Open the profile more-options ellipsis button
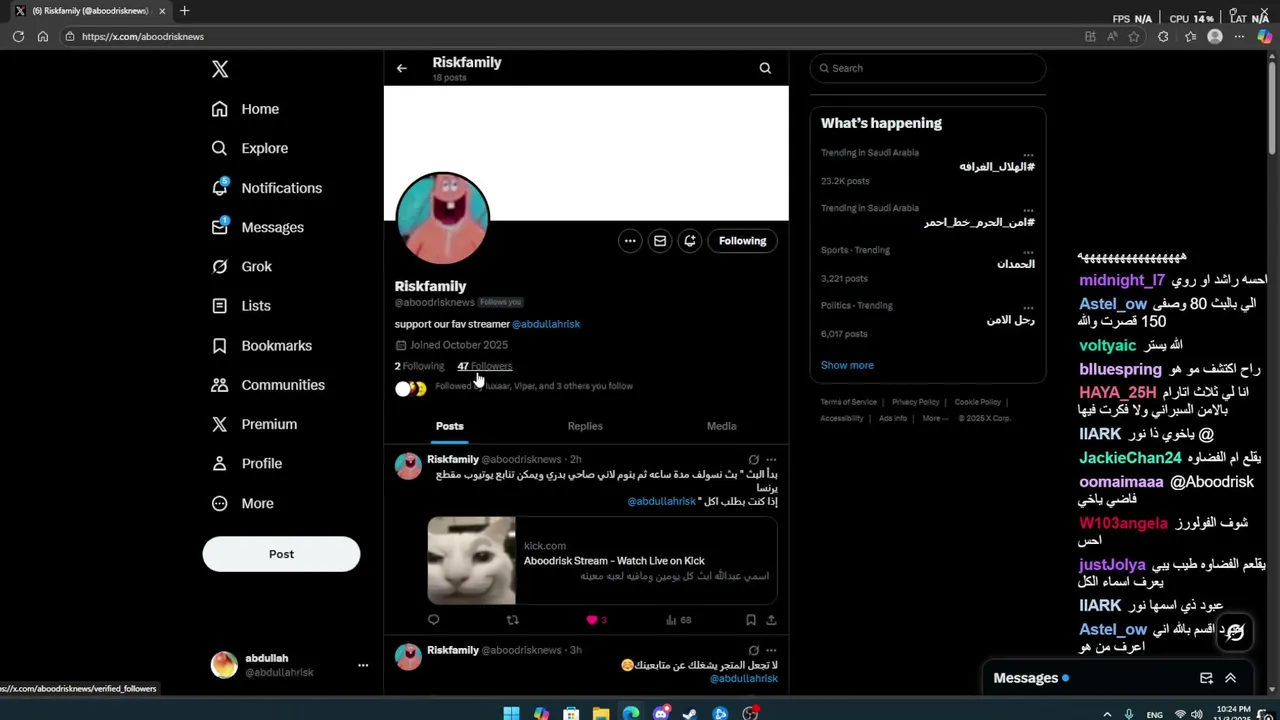The image size is (1280, 720). [630, 241]
